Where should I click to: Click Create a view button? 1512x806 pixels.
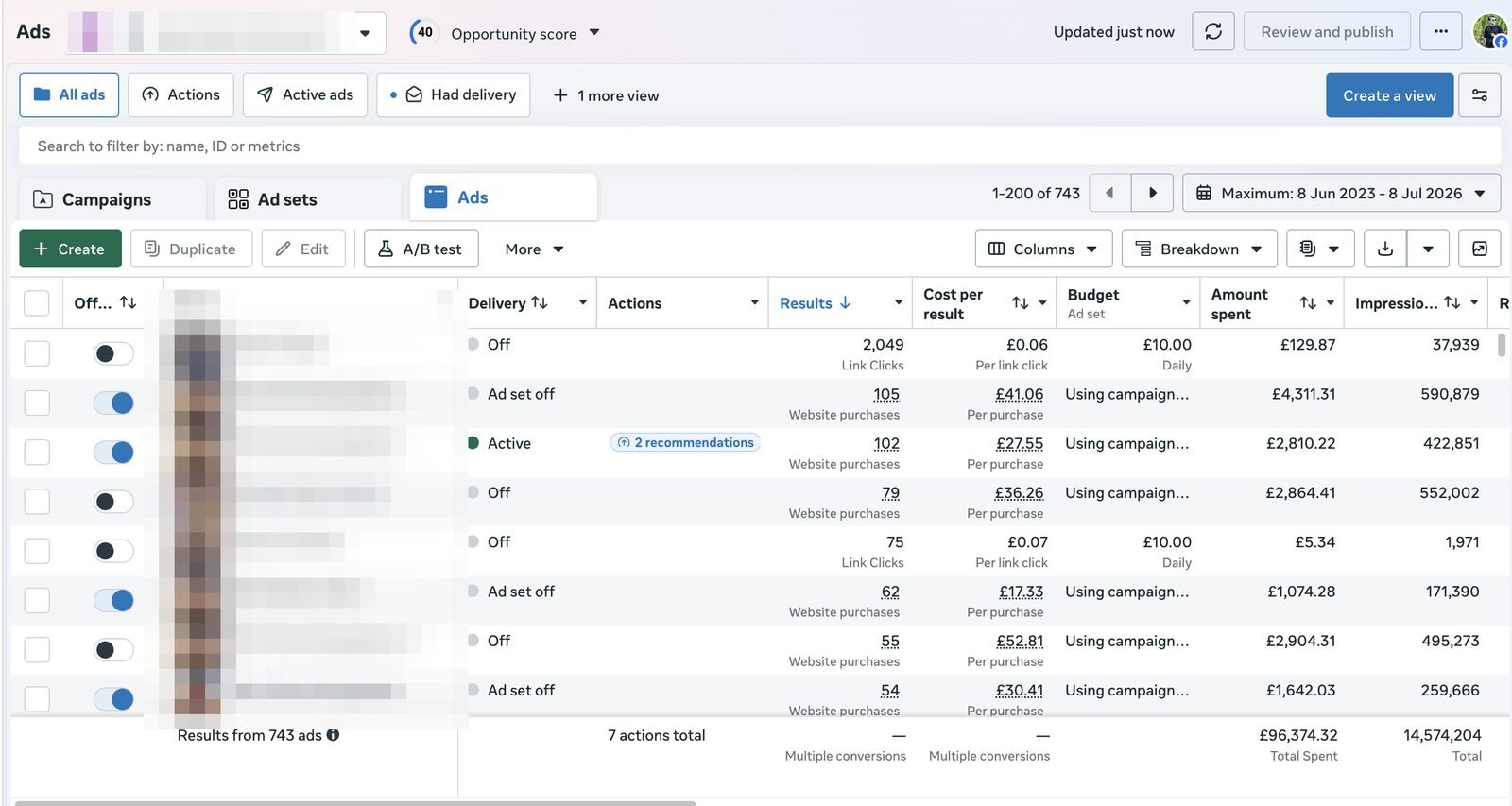coord(1389,95)
